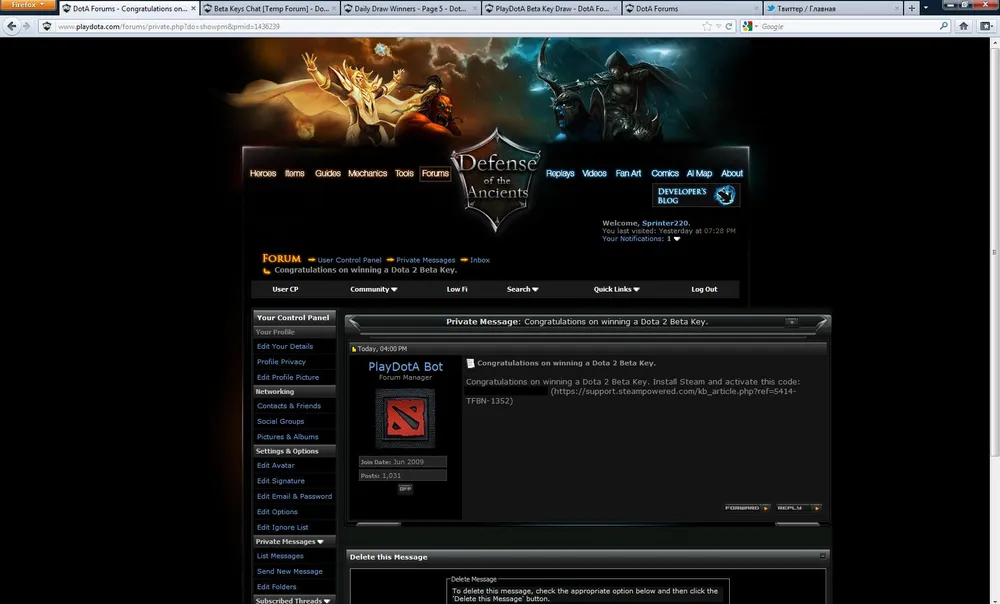Click the PlayDotA Bot avatar image

[x=405, y=418]
